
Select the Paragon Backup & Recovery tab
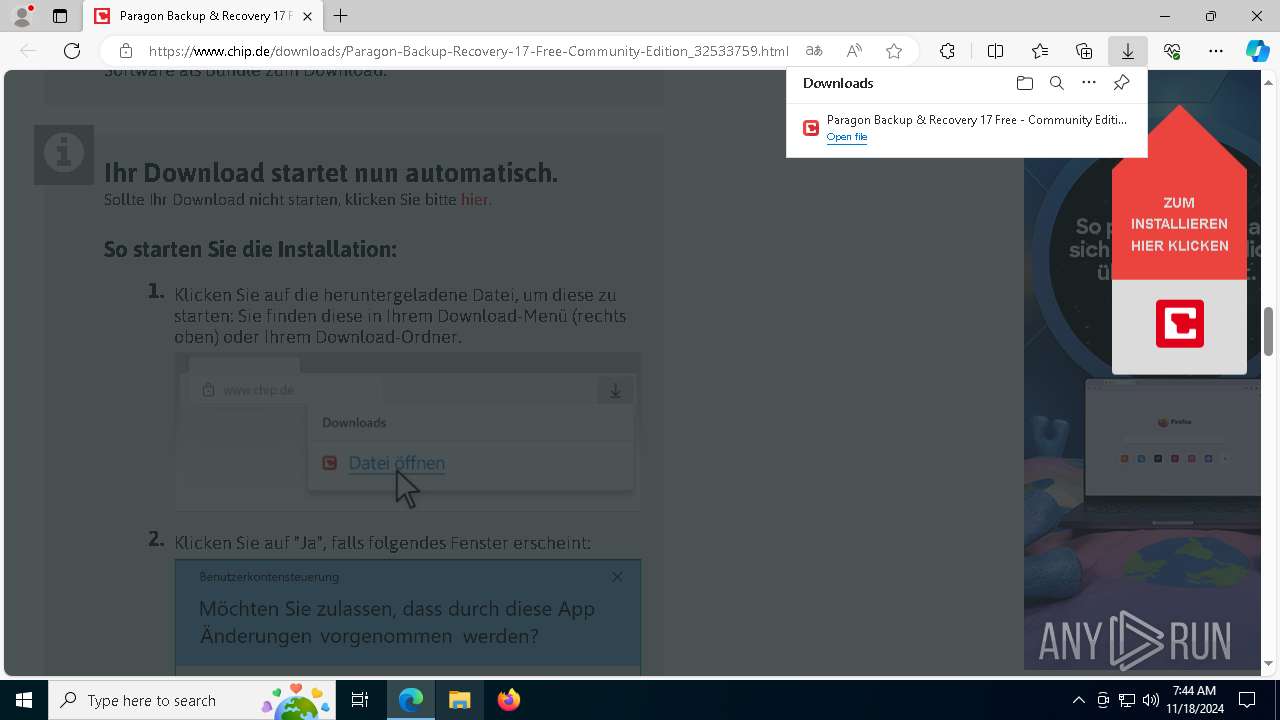[203, 16]
